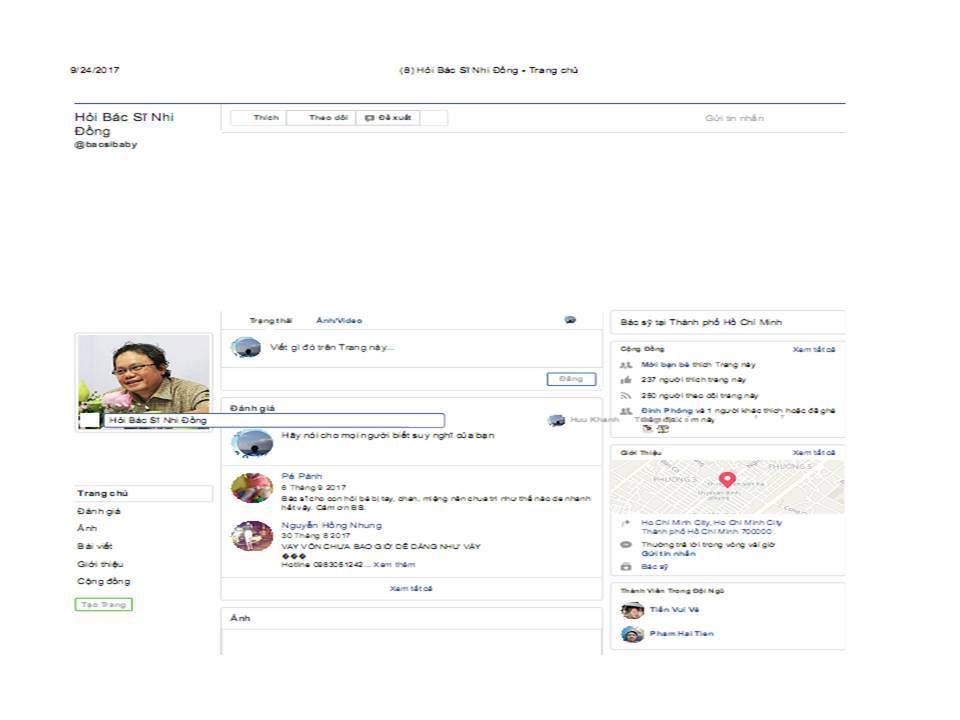Click Pé Pành's avatar thumbnail
Viewport: 960px width, 720px height.
coord(252,488)
